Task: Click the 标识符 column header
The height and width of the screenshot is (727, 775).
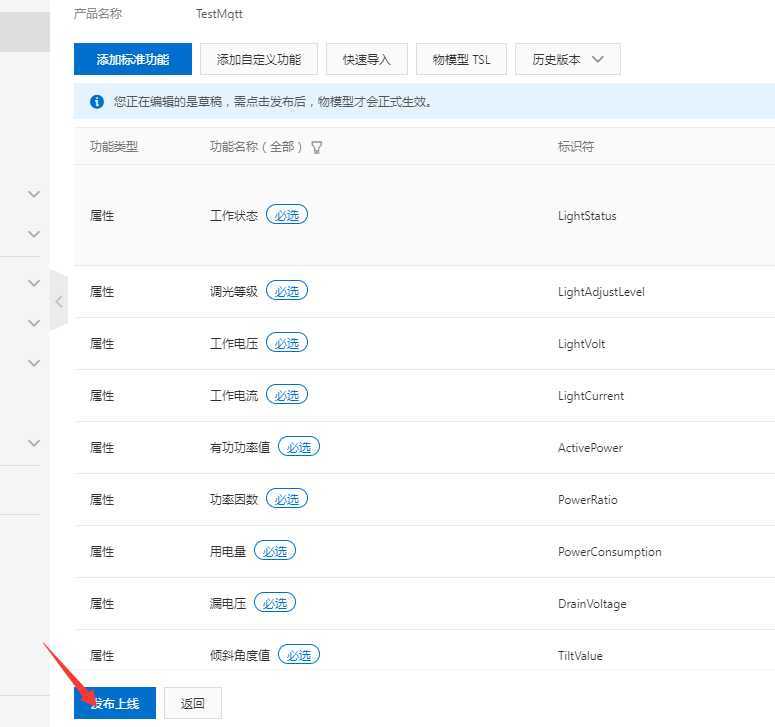Action: pos(576,146)
